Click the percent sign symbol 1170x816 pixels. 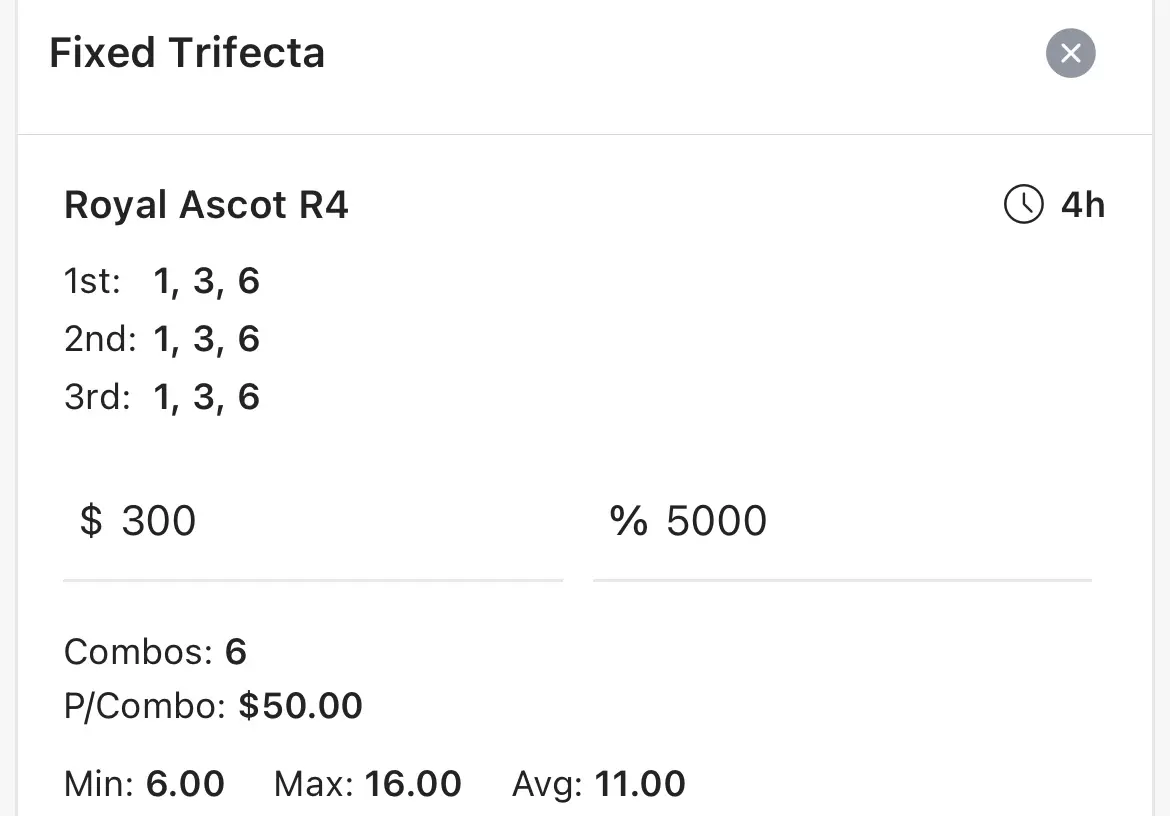click(628, 521)
